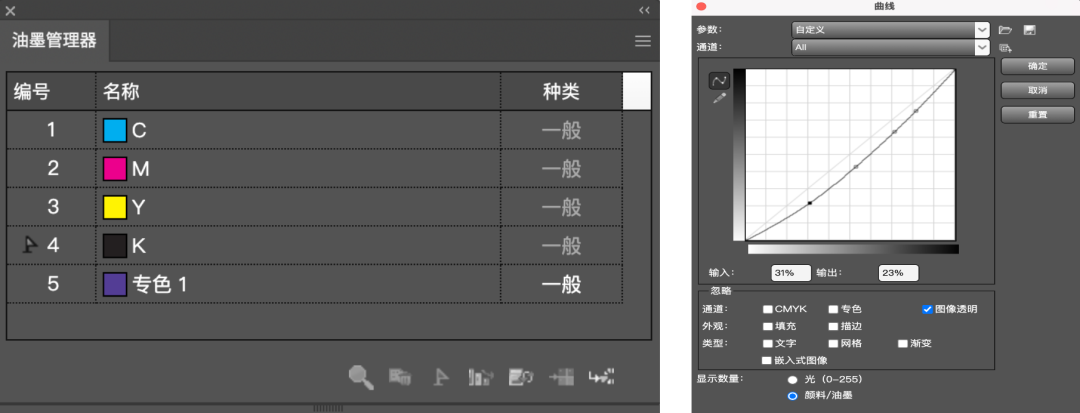
Task: Select ink name K in row 4
Action: coord(138,246)
